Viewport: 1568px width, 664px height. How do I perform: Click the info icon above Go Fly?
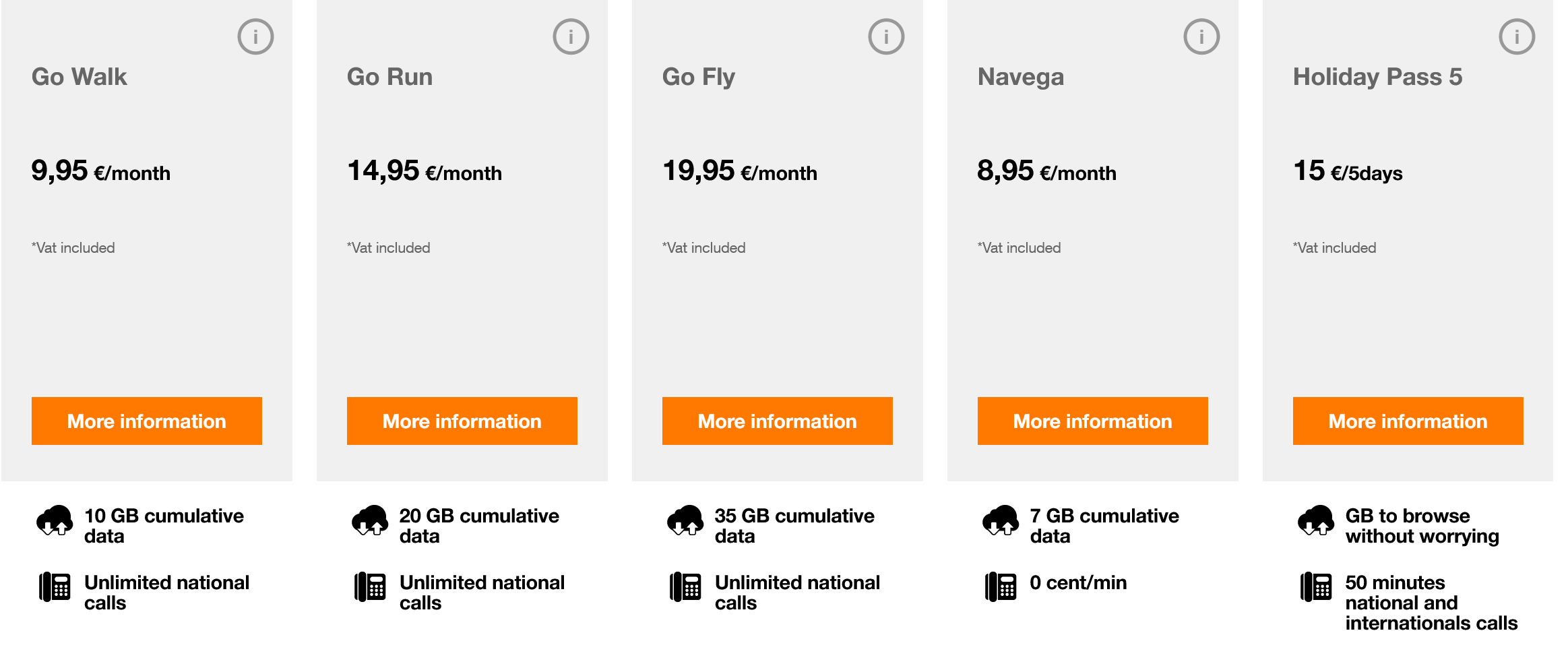coord(885,36)
